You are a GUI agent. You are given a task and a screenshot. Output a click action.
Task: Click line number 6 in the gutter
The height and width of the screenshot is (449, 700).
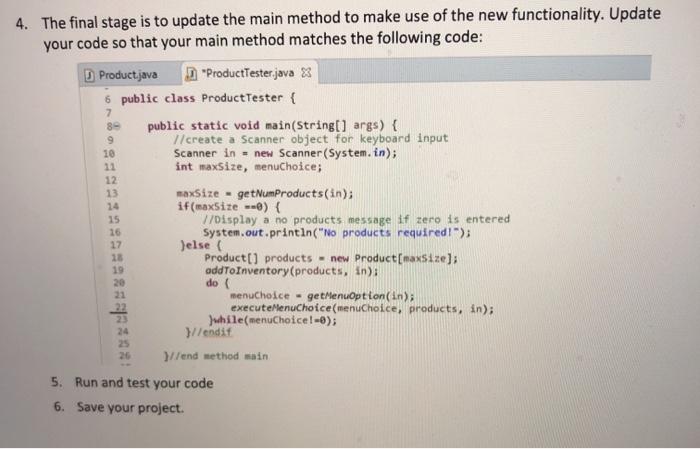point(108,99)
